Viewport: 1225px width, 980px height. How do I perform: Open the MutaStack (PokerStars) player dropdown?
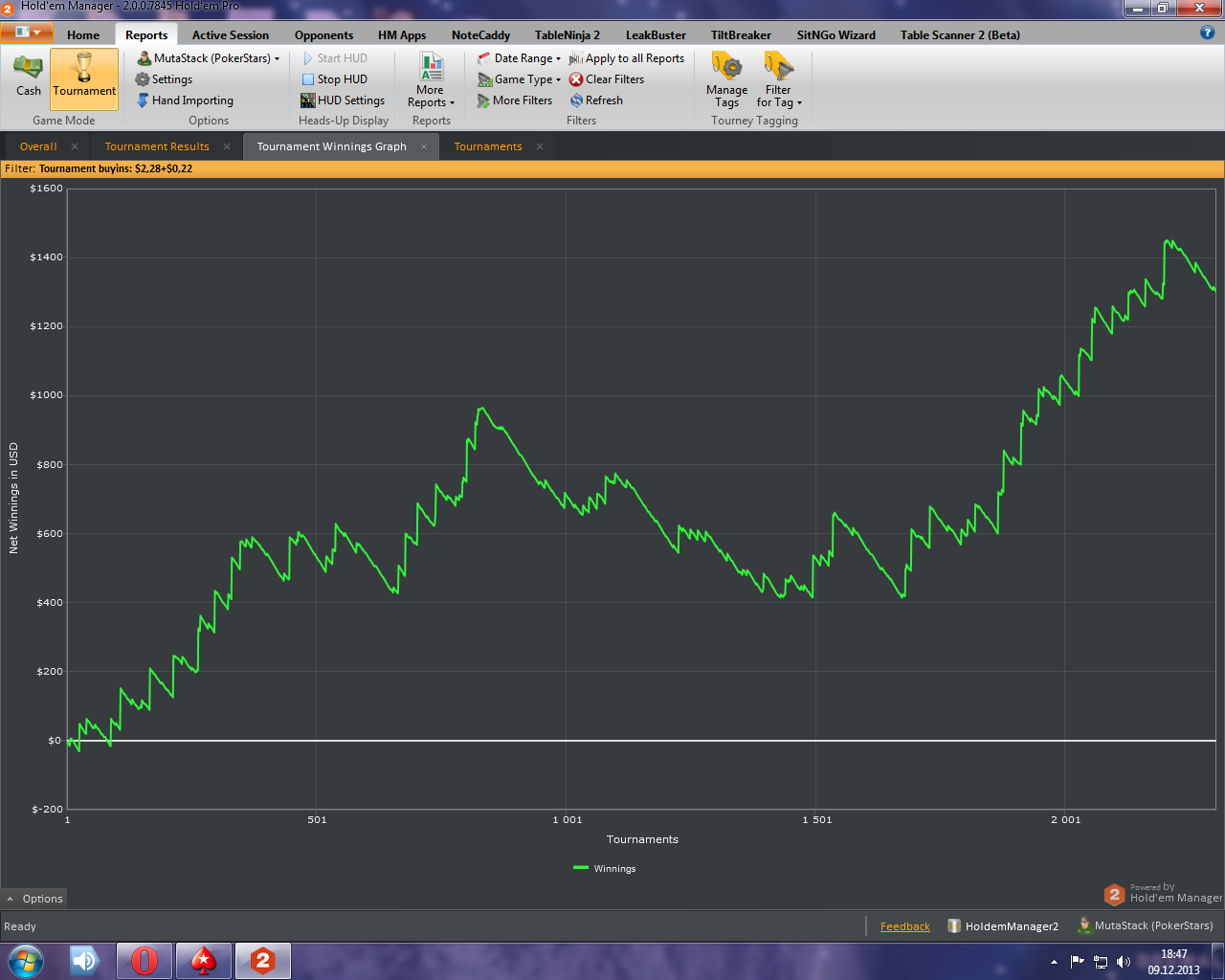click(209, 58)
